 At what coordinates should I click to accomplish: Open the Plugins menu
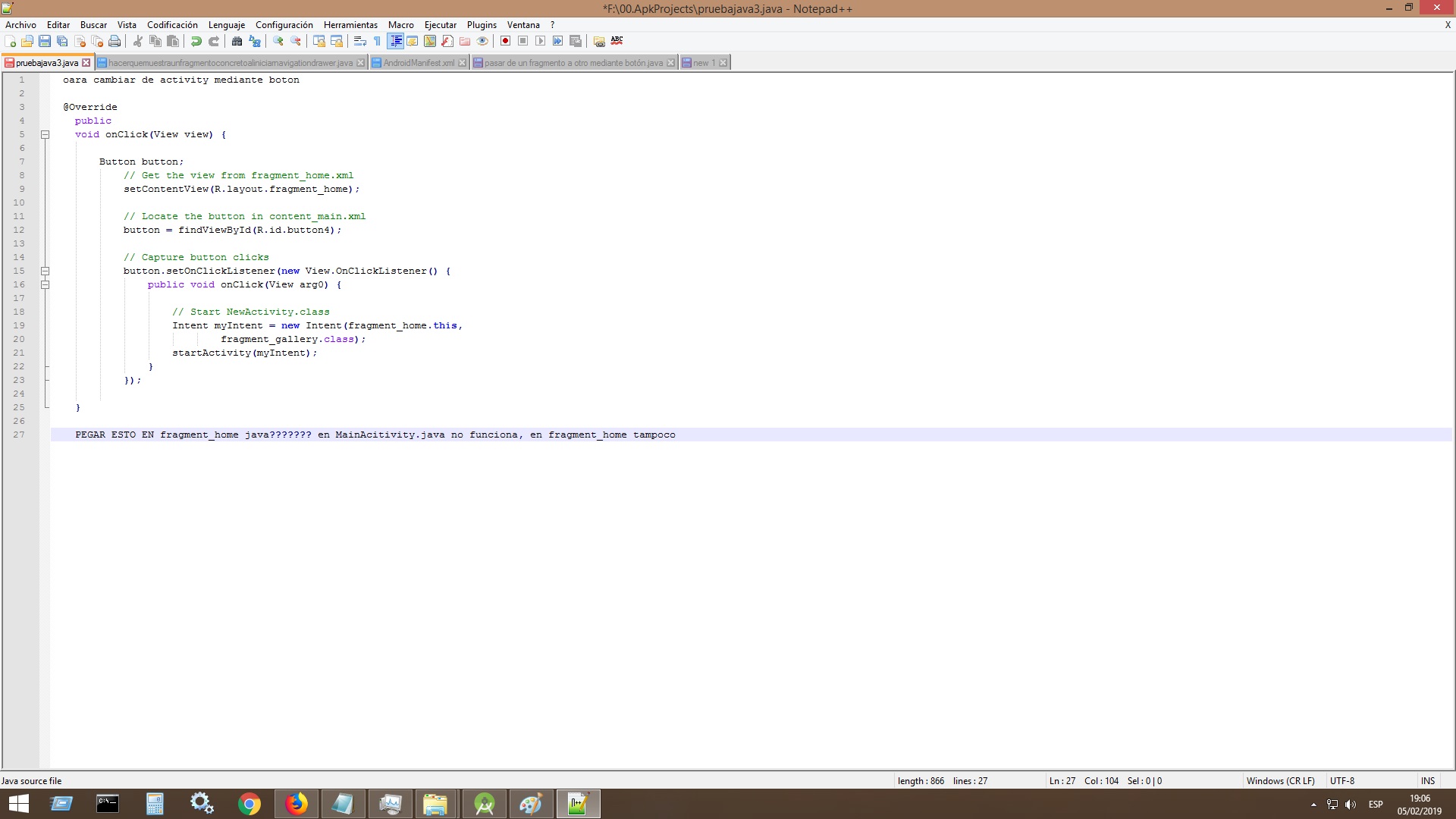pyautogui.click(x=482, y=25)
